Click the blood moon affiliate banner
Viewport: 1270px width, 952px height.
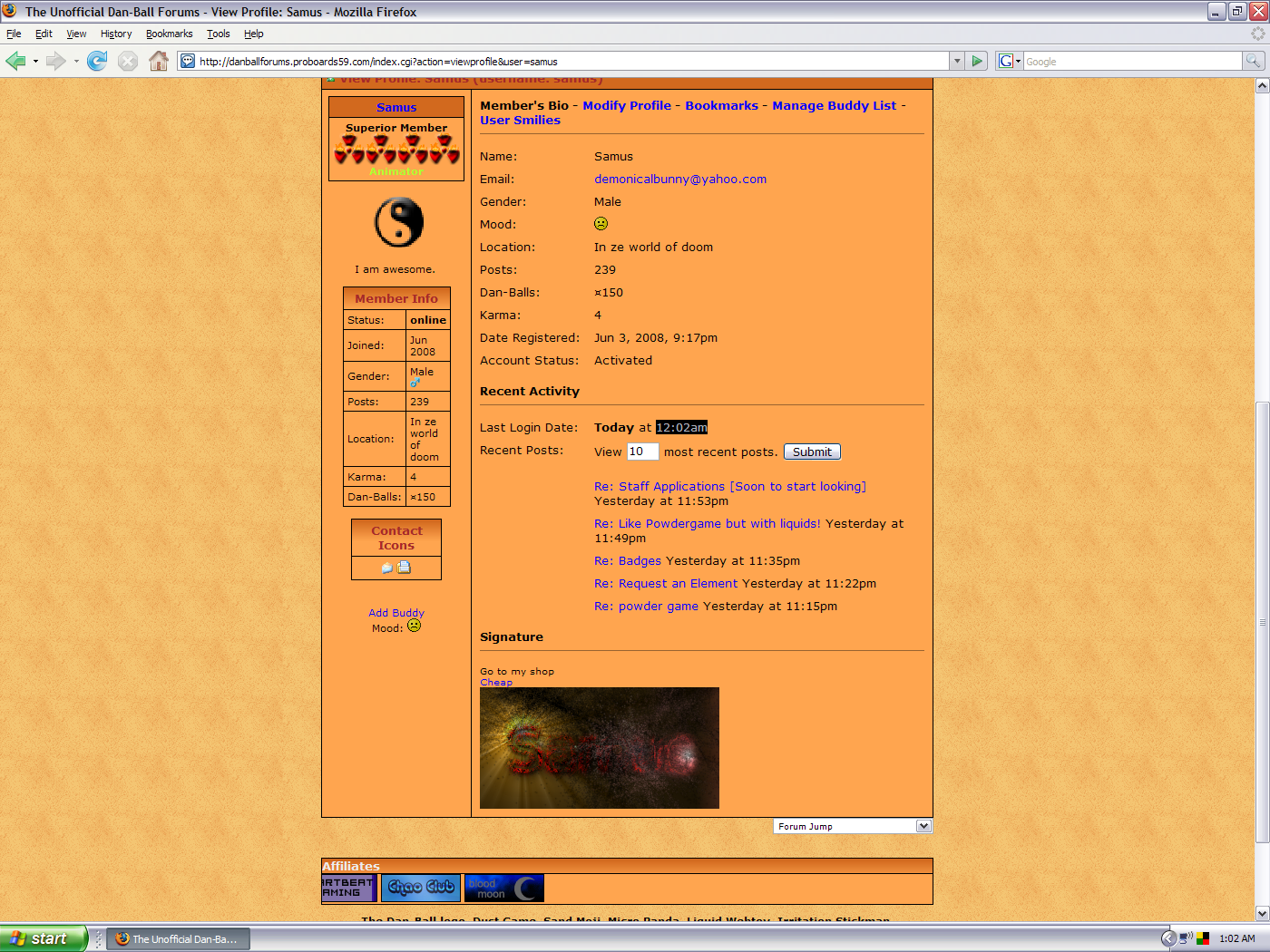pos(504,888)
